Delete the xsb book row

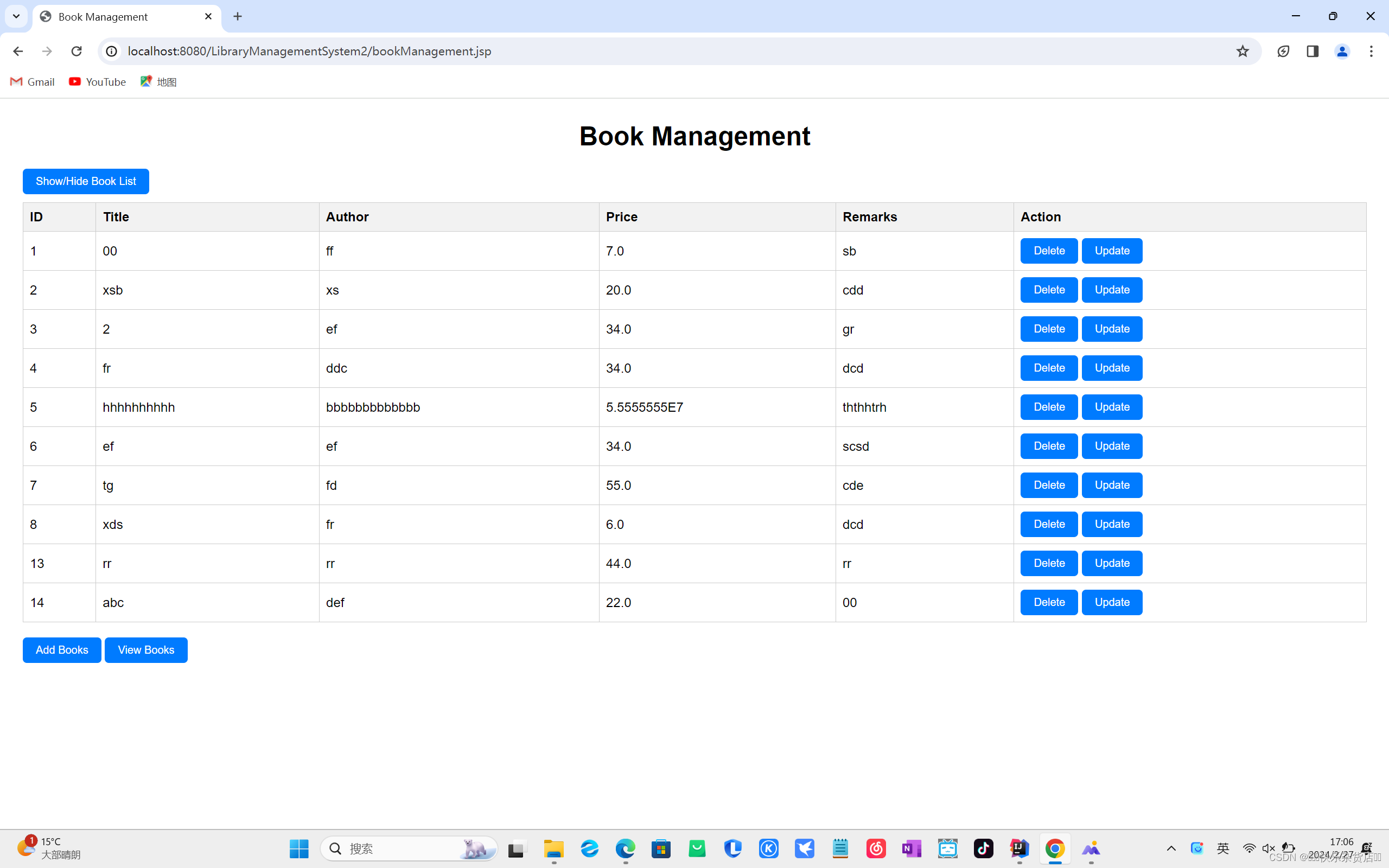[x=1049, y=290]
